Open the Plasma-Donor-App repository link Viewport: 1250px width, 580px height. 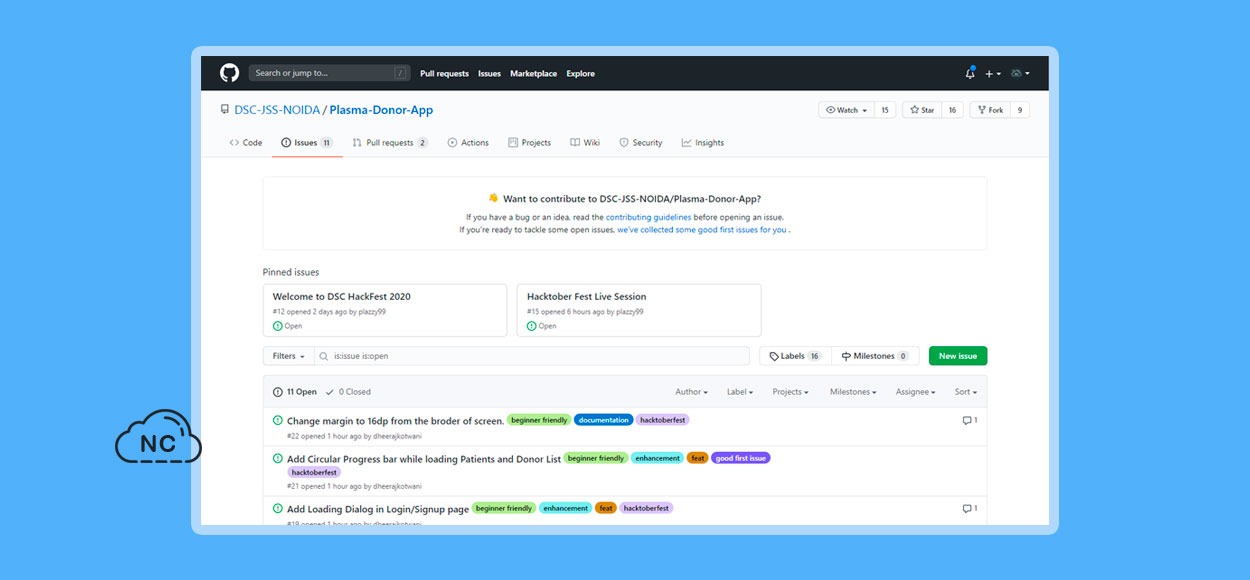381,110
